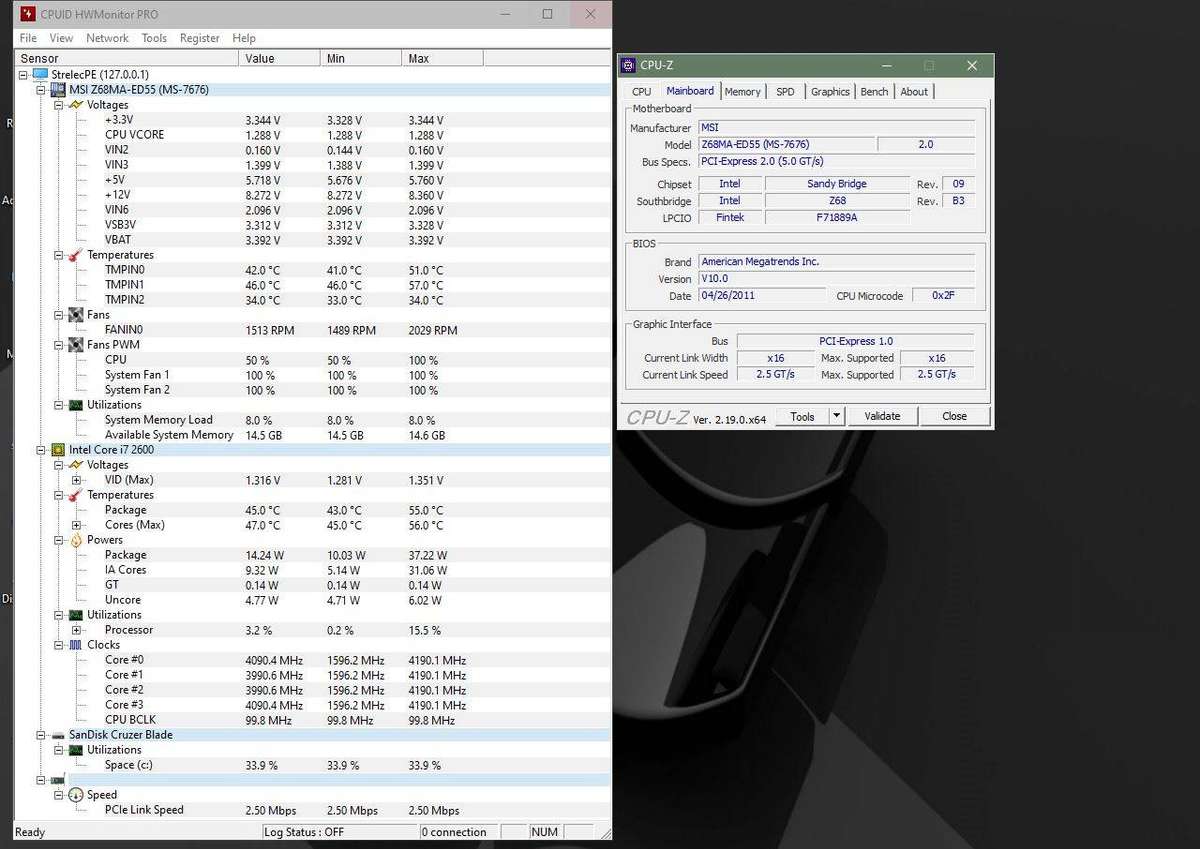Click the Min column header
The height and width of the screenshot is (849, 1200).
click(x=362, y=58)
